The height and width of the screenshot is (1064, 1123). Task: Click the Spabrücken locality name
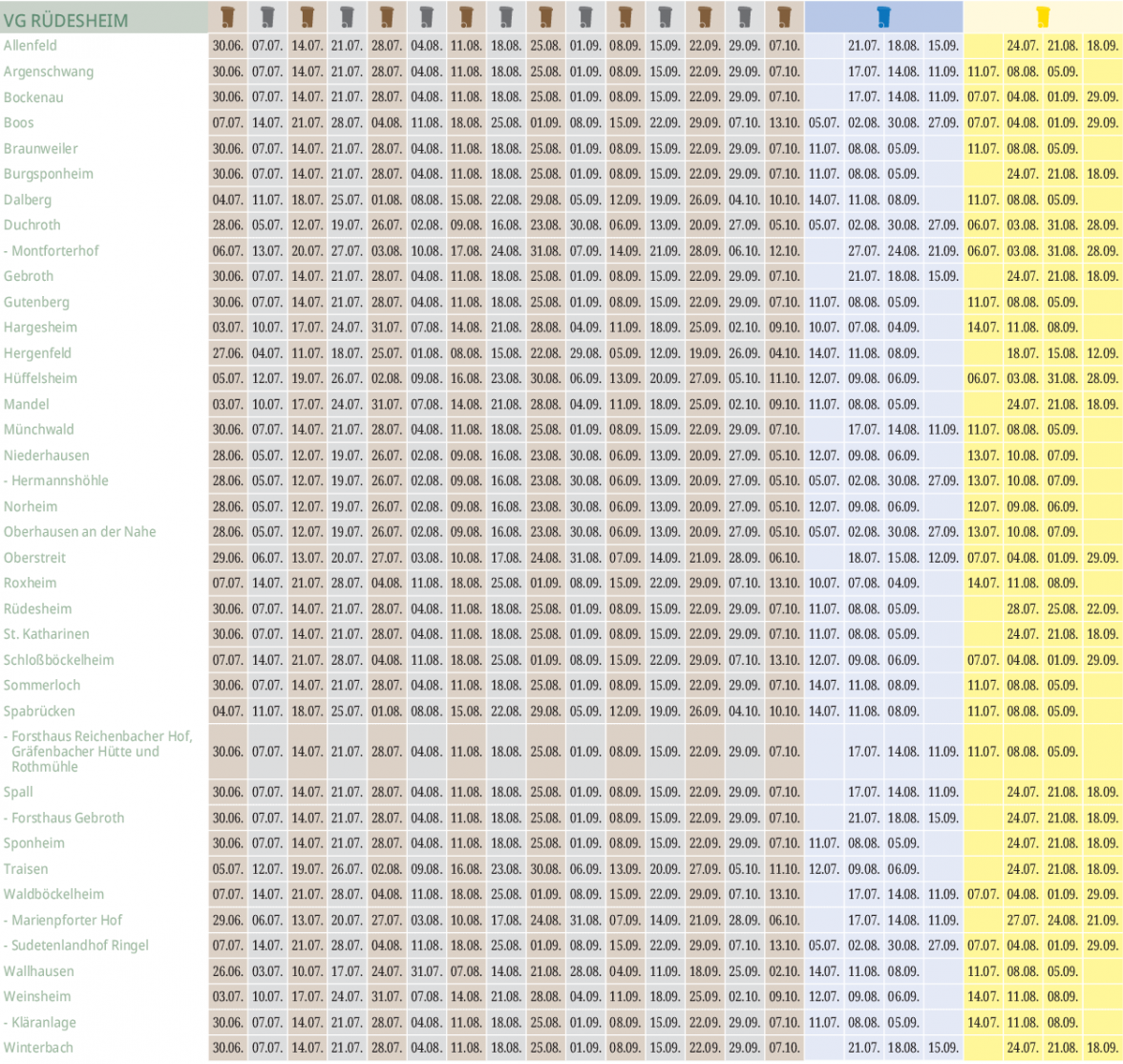[x=39, y=712]
